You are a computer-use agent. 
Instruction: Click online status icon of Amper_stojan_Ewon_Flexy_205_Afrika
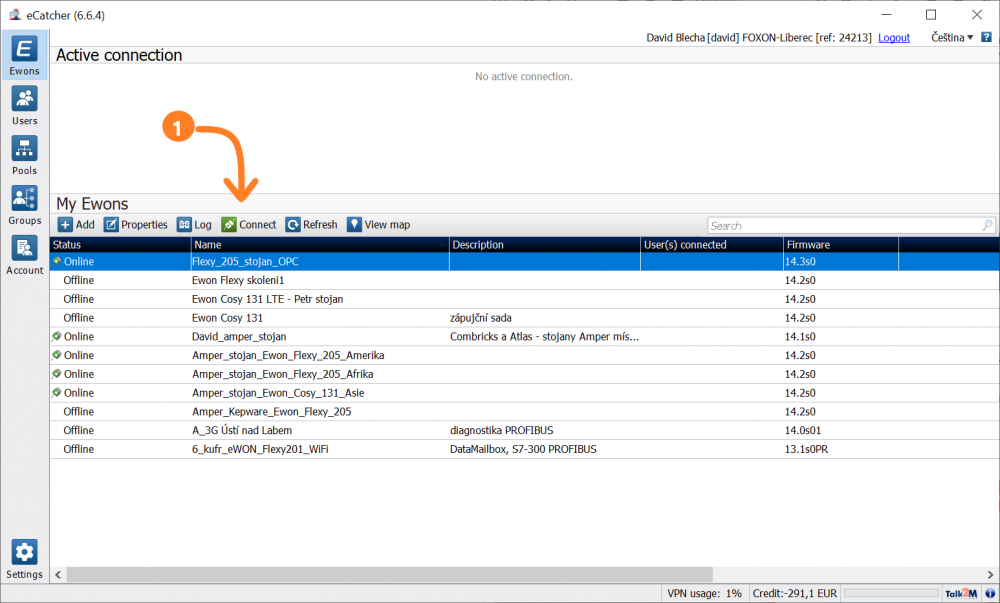click(57, 374)
